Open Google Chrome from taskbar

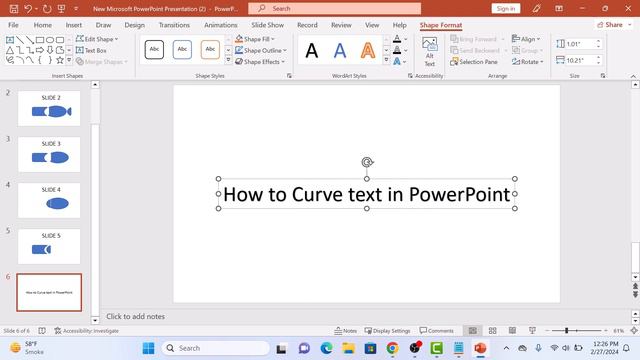point(392,348)
